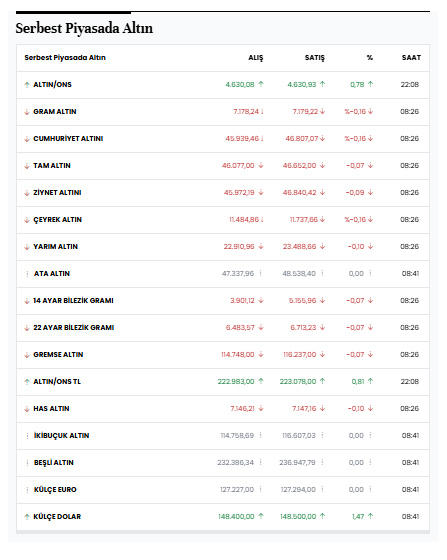Click the SATIŞ column header

pos(315,58)
